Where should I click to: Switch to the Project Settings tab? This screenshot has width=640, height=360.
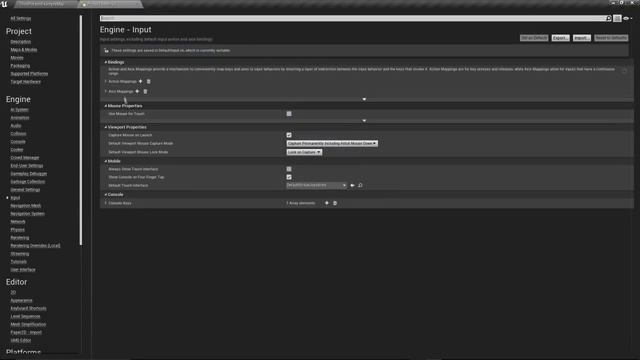click(110, 4)
